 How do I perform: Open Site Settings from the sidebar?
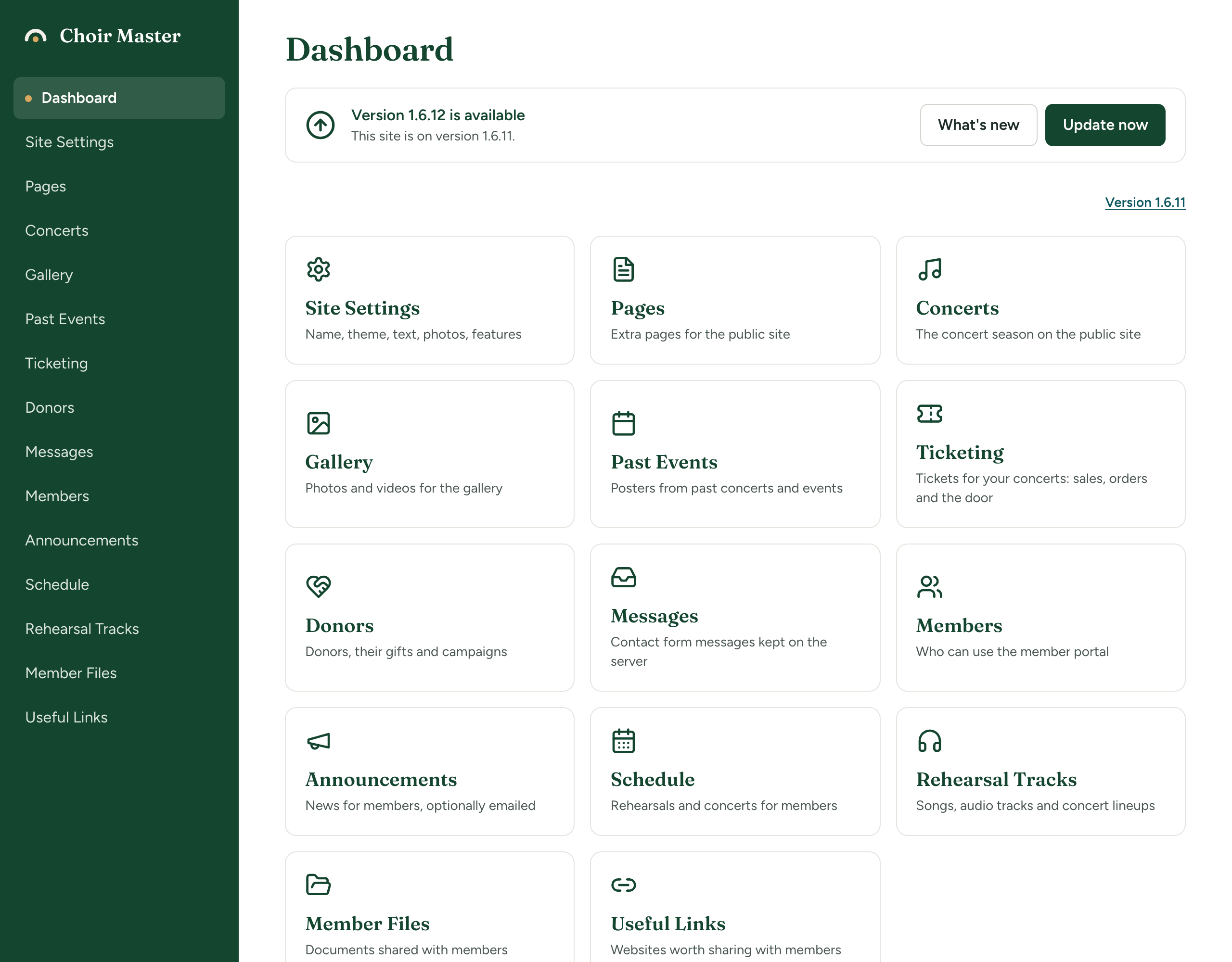(x=119, y=142)
